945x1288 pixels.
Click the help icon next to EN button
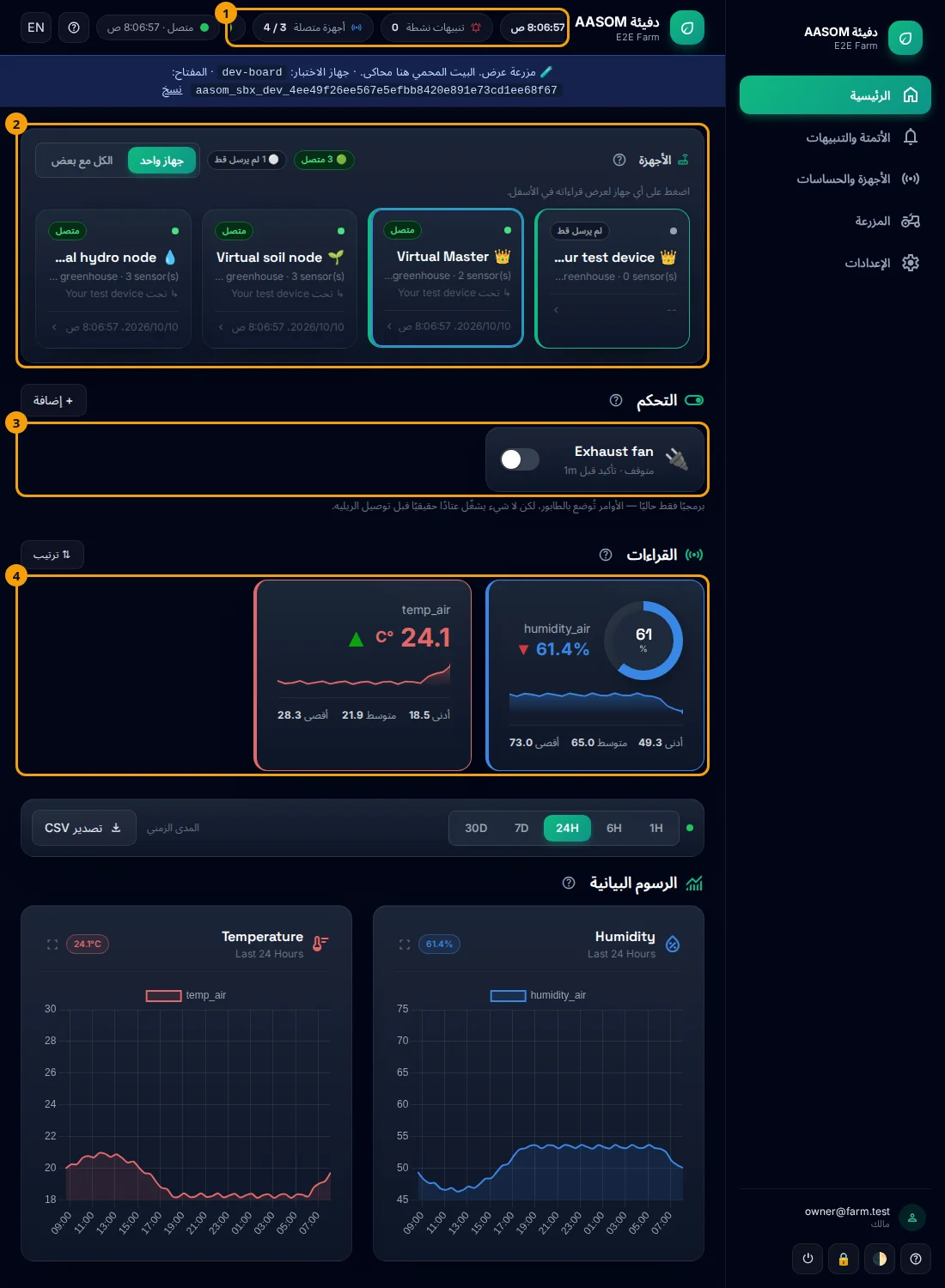[74, 27]
